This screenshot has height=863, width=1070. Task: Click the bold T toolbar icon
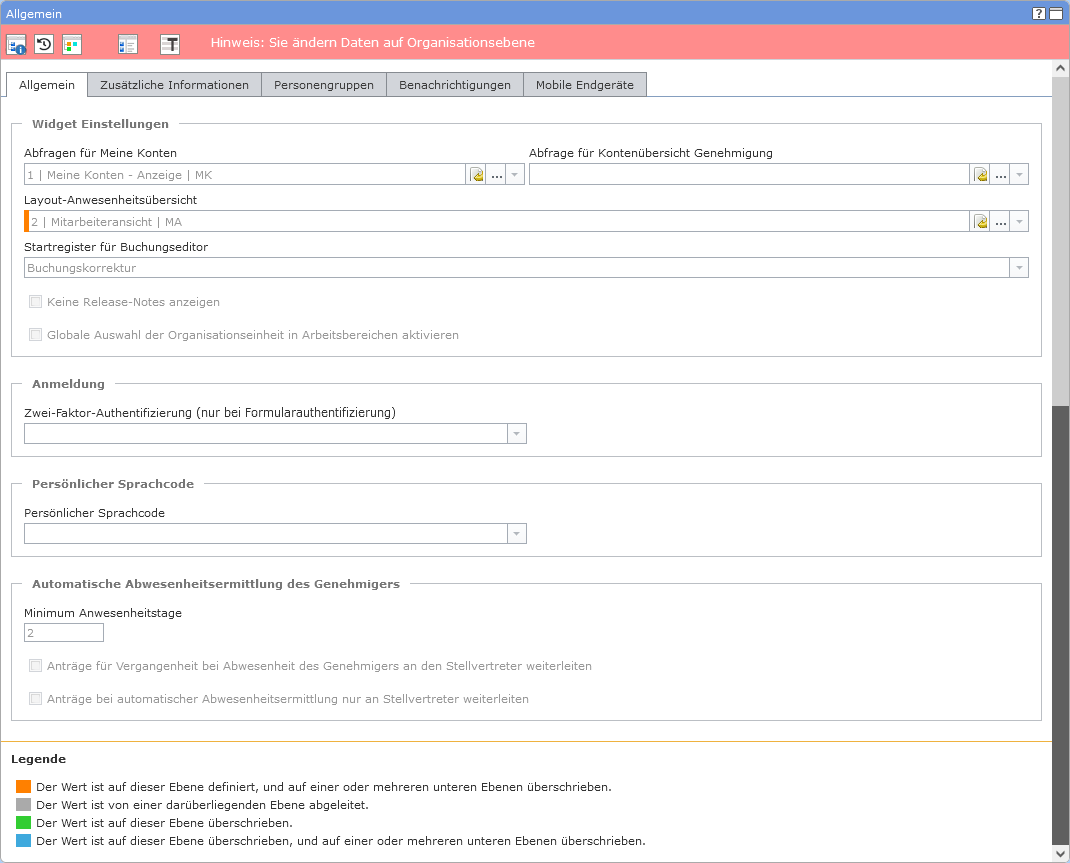point(170,44)
